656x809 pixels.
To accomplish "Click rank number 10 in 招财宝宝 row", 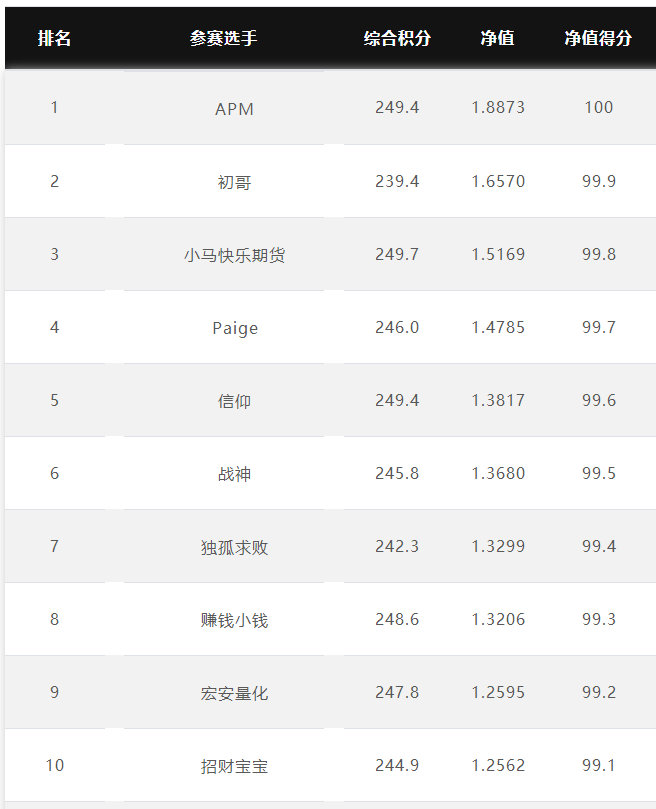I will tap(55, 765).
